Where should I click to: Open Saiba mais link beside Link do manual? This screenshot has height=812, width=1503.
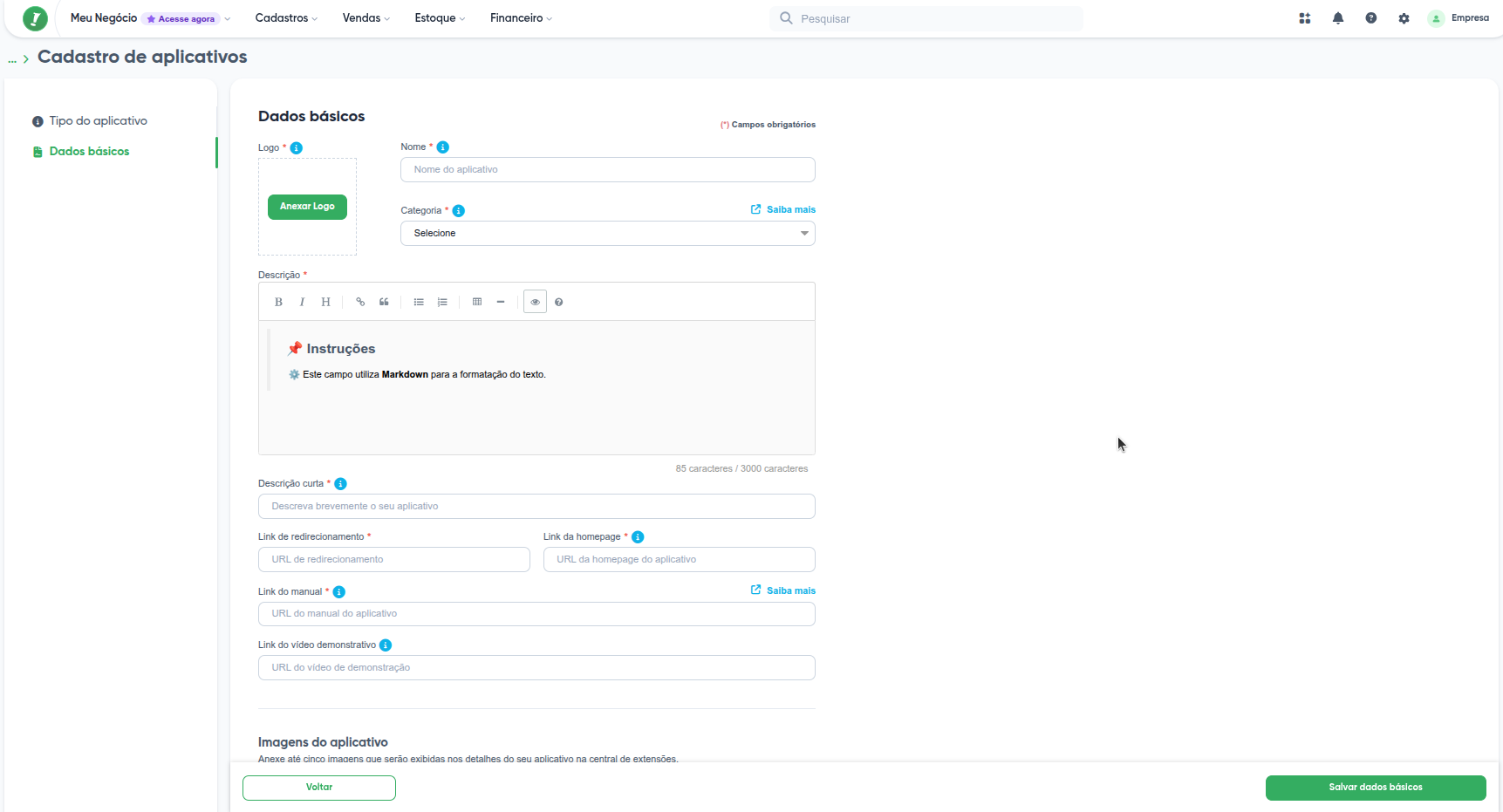783,590
